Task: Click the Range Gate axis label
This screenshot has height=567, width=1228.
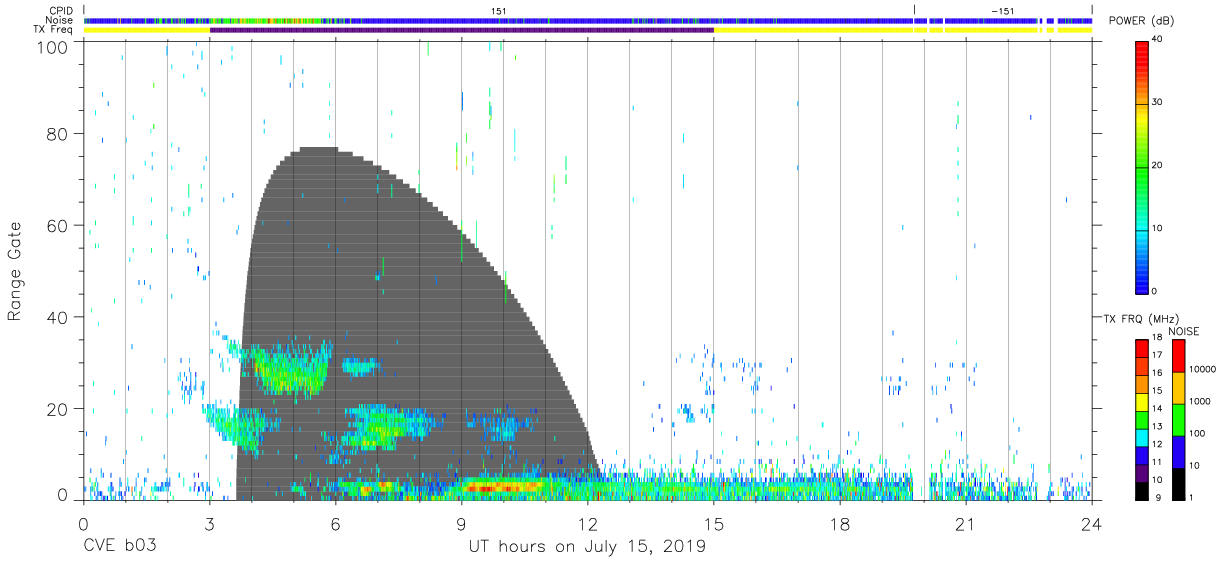Action: (16, 271)
